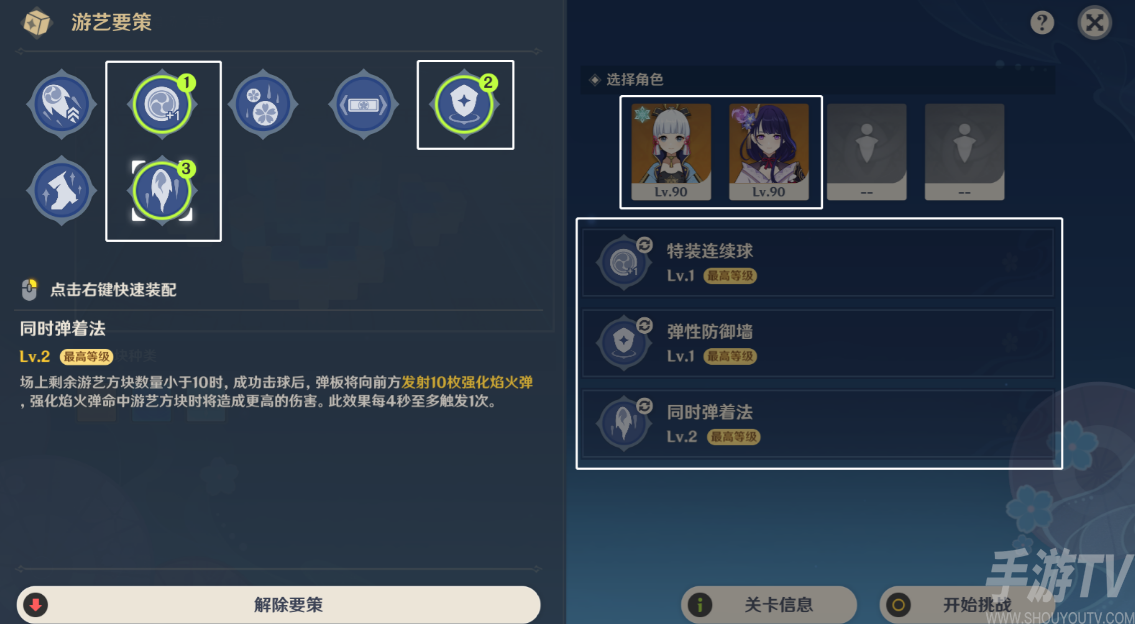Open 关卡信息 stage info

pos(769,604)
